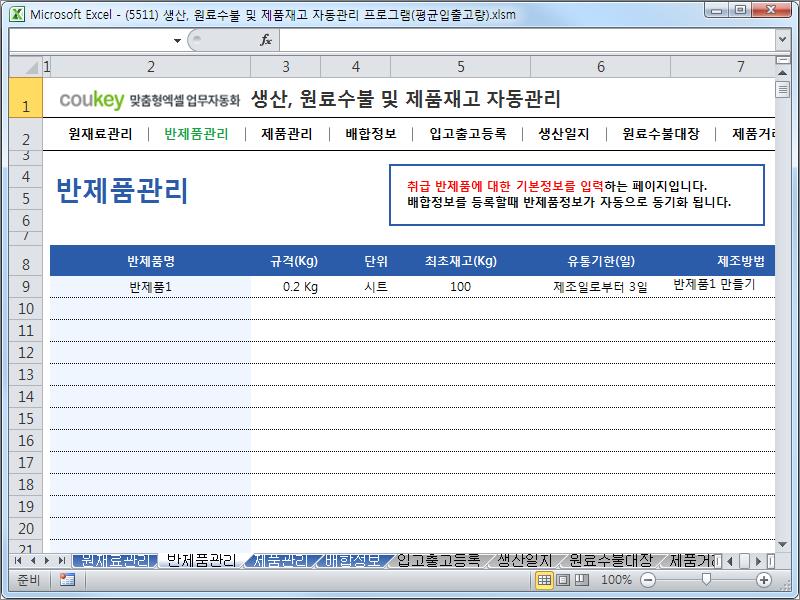Click the 최초재고(Kg) column heading

point(461,261)
